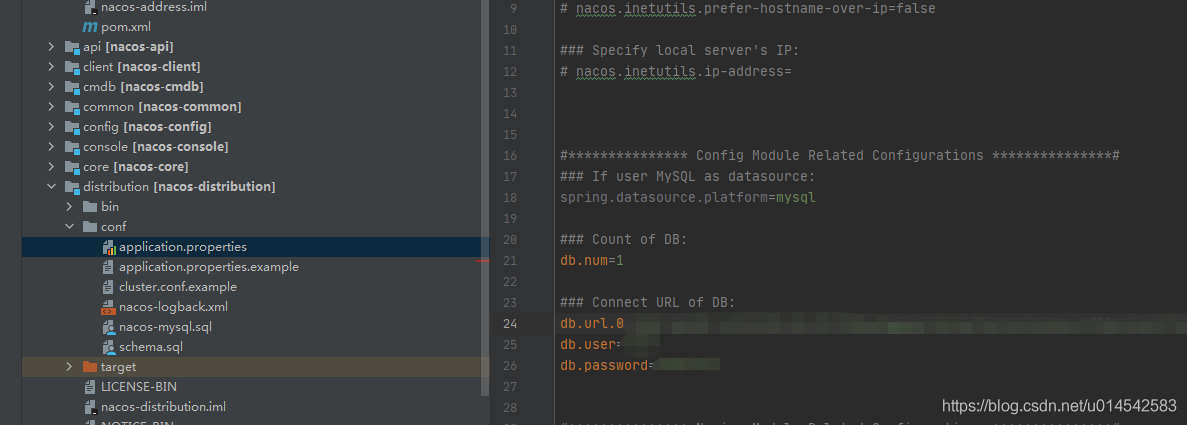The image size is (1187, 425).
Task: Click line number 18 in the gutter
Action: pyautogui.click(x=509, y=198)
